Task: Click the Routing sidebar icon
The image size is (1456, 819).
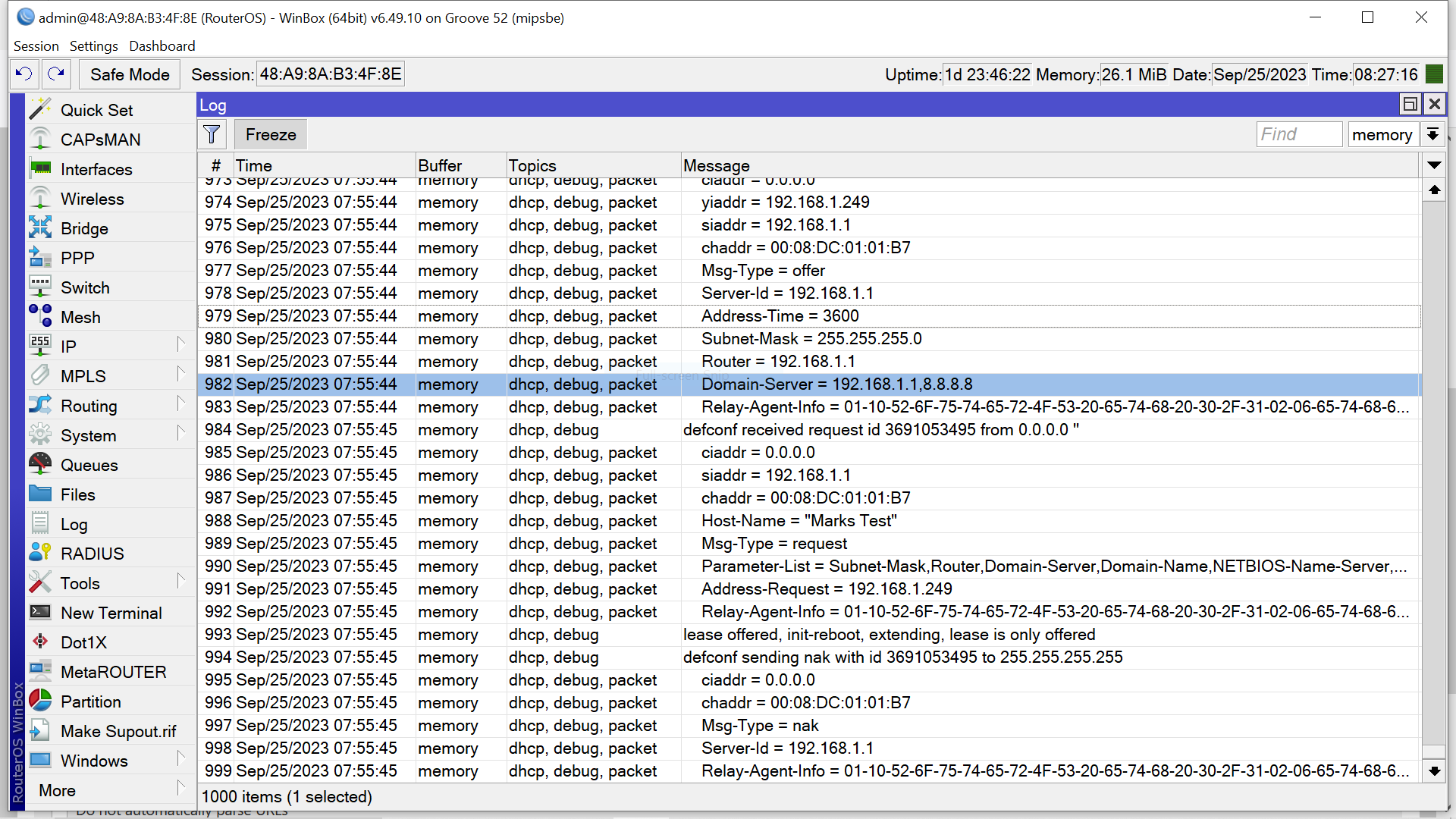Action: (x=40, y=406)
